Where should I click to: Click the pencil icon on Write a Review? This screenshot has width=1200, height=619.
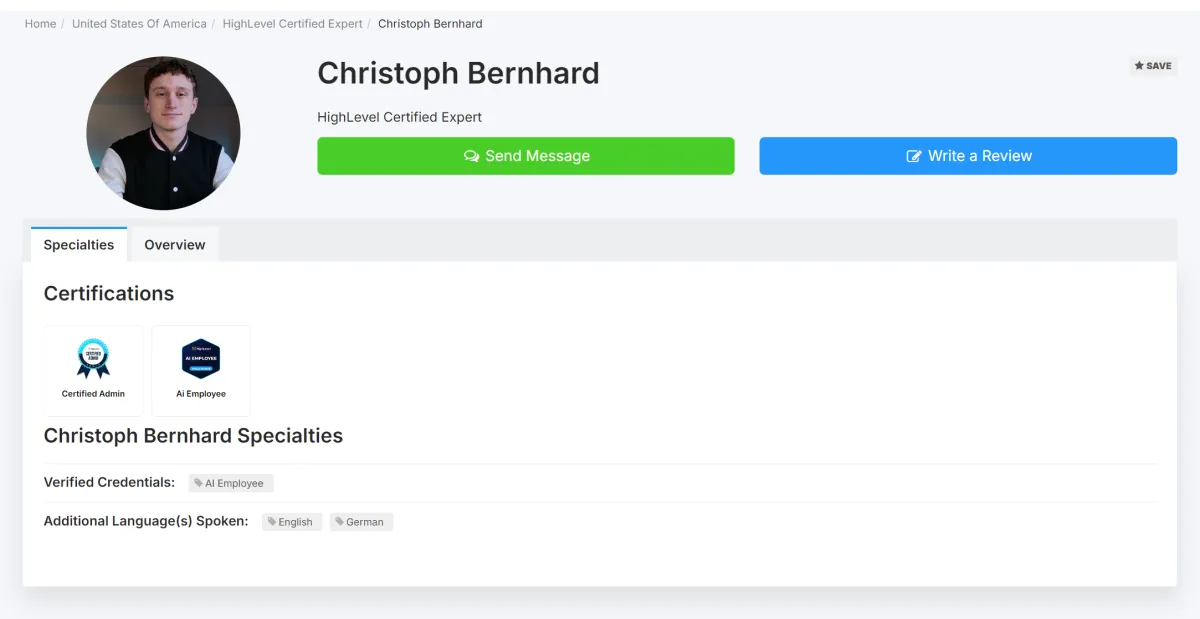914,156
